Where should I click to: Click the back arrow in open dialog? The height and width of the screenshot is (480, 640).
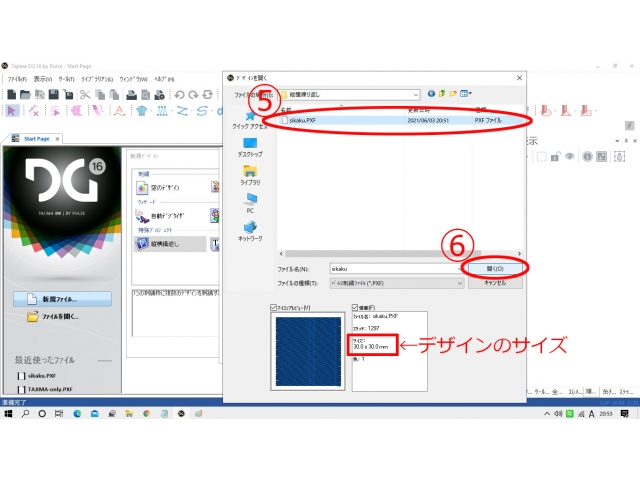[431, 94]
